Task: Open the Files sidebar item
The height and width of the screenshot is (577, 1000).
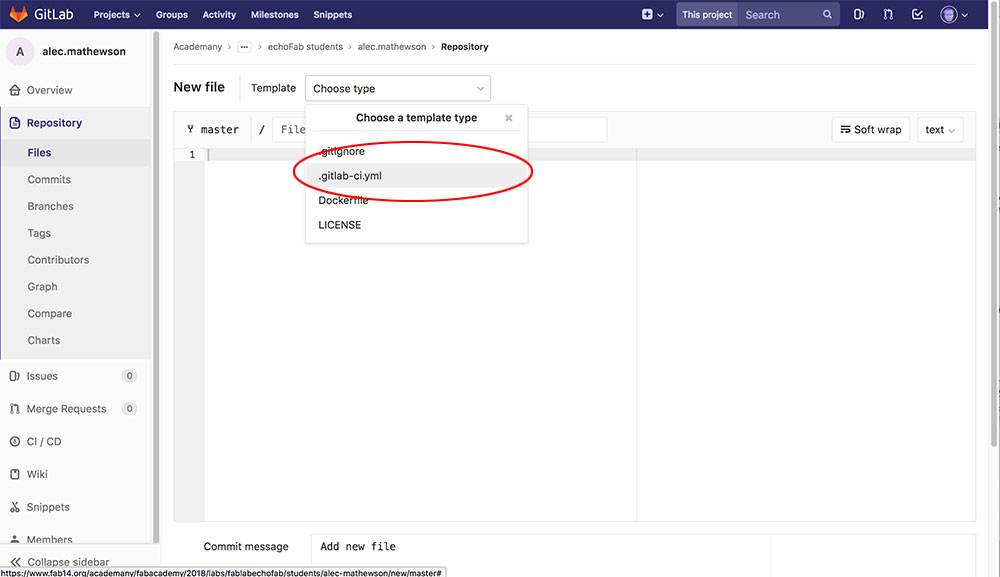Action: (x=76, y=152)
